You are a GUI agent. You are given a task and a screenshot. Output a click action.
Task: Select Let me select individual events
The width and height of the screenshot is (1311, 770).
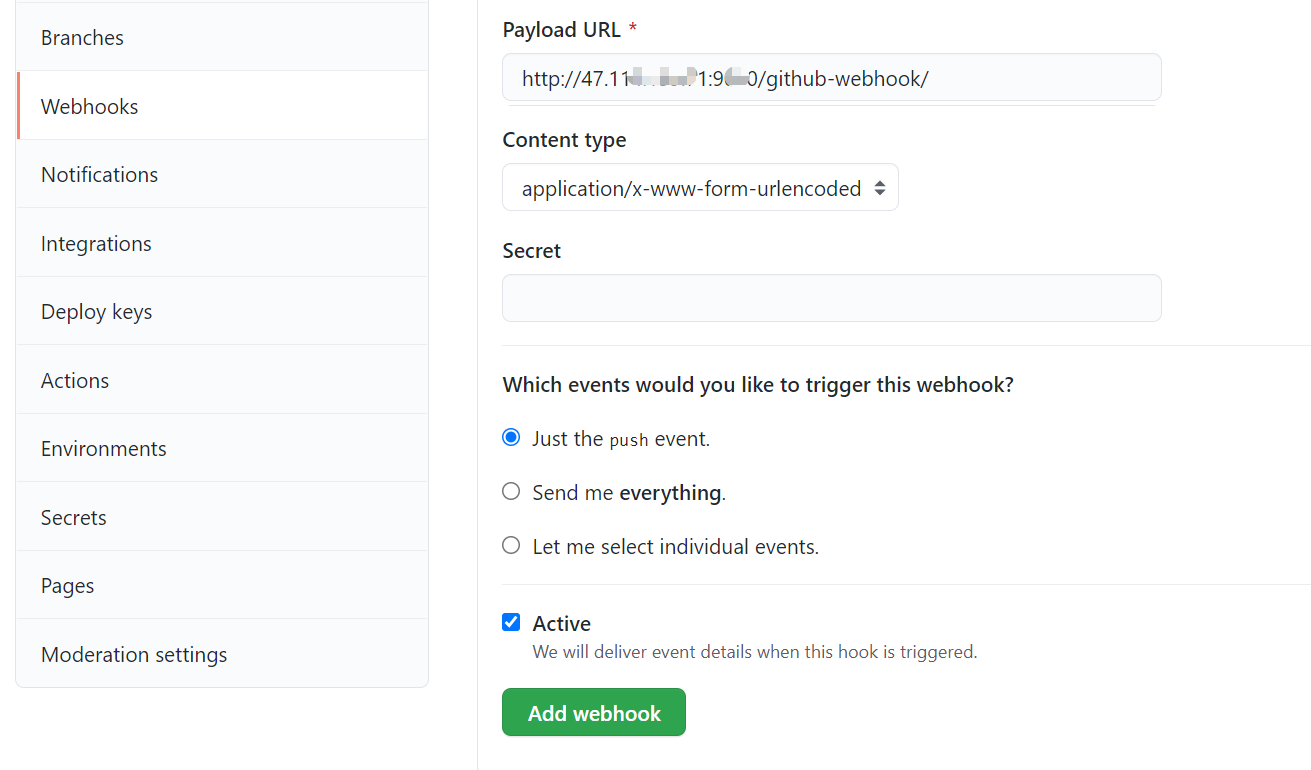[511, 545]
